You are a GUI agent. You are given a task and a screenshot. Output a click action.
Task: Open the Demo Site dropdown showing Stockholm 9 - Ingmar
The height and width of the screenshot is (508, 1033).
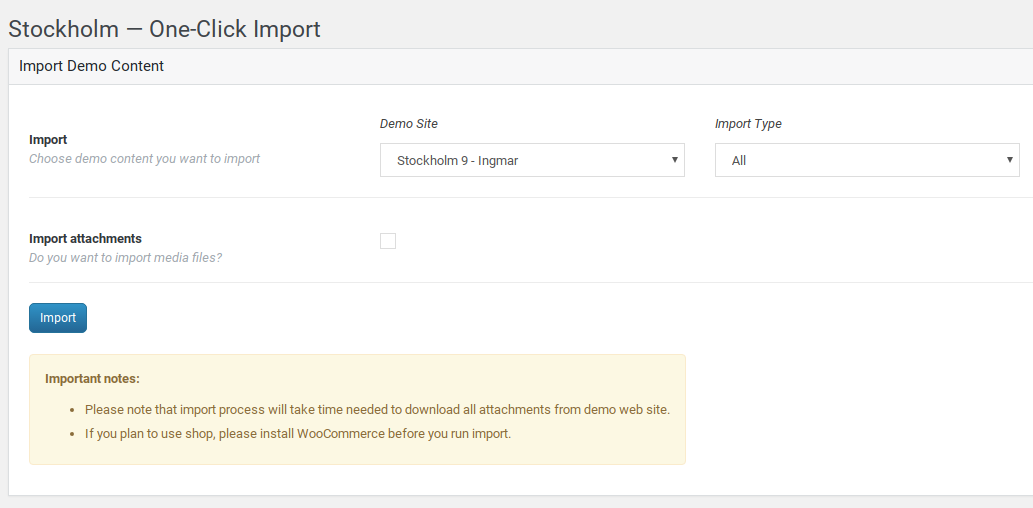[532, 160]
